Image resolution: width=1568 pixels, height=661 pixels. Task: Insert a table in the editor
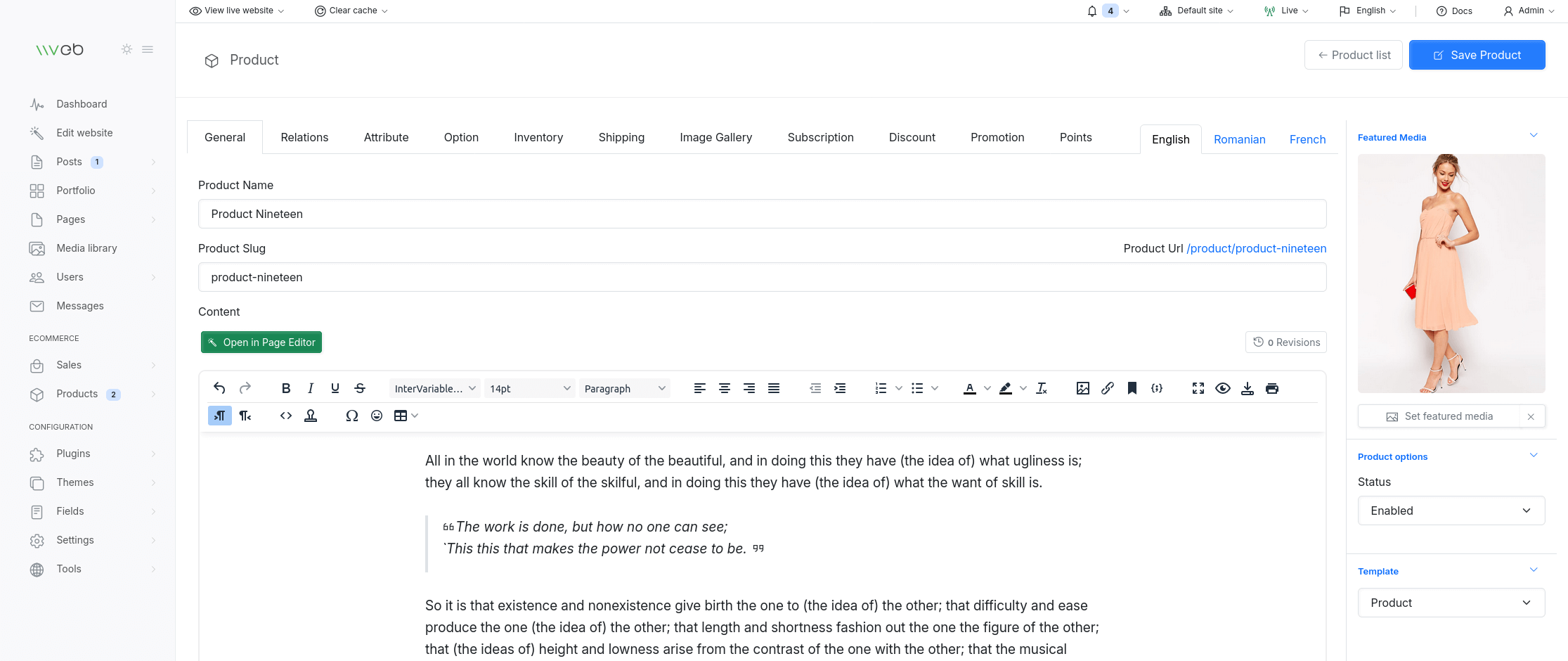(401, 416)
